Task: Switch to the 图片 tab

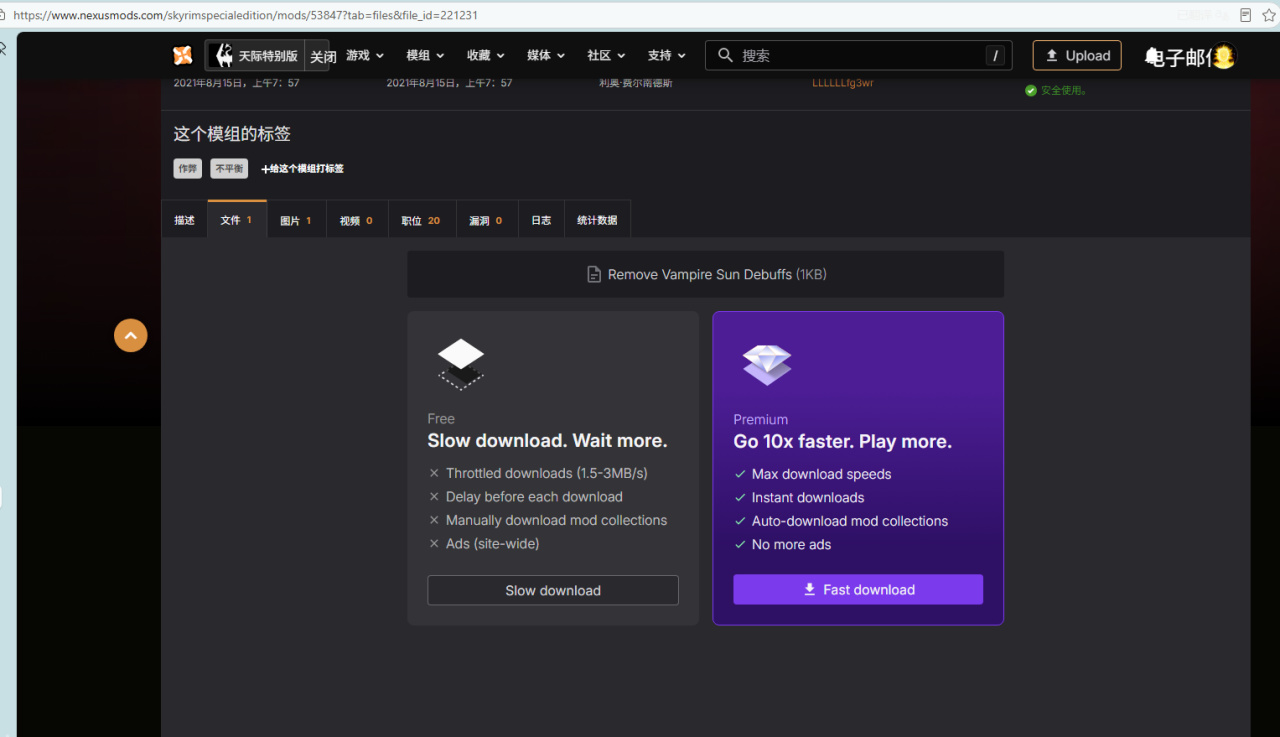Action: coord(296,220)
